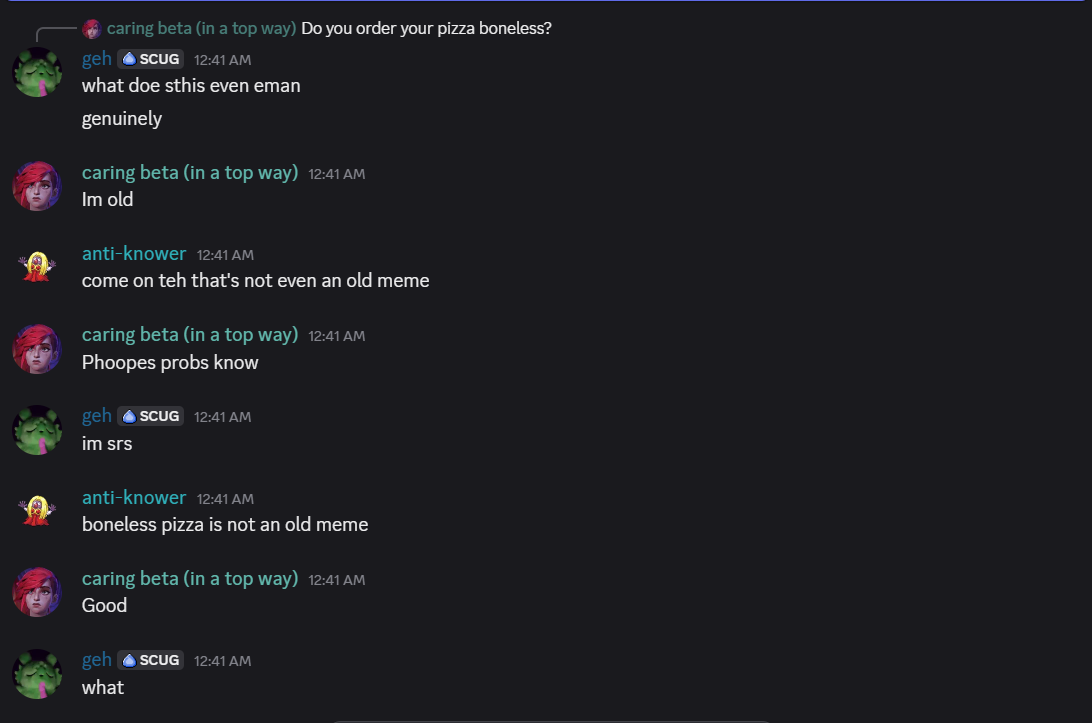This screenshot has width=1092, height=723.
Task: Click caring beta's username in the reply preview
Action: pyautogui.click(x=201, y=29)
